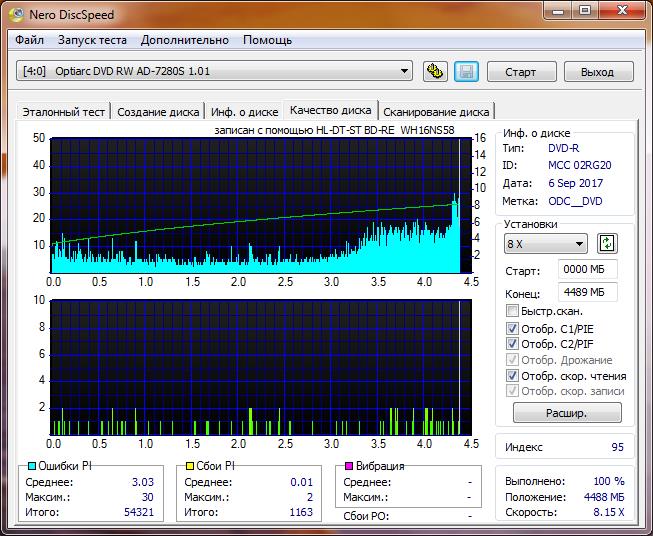This screenshot has width=653, height=536.
Task: Enable the Быстр.скан. checkbox
Action: pyautogui.click(x=513, y=311)
